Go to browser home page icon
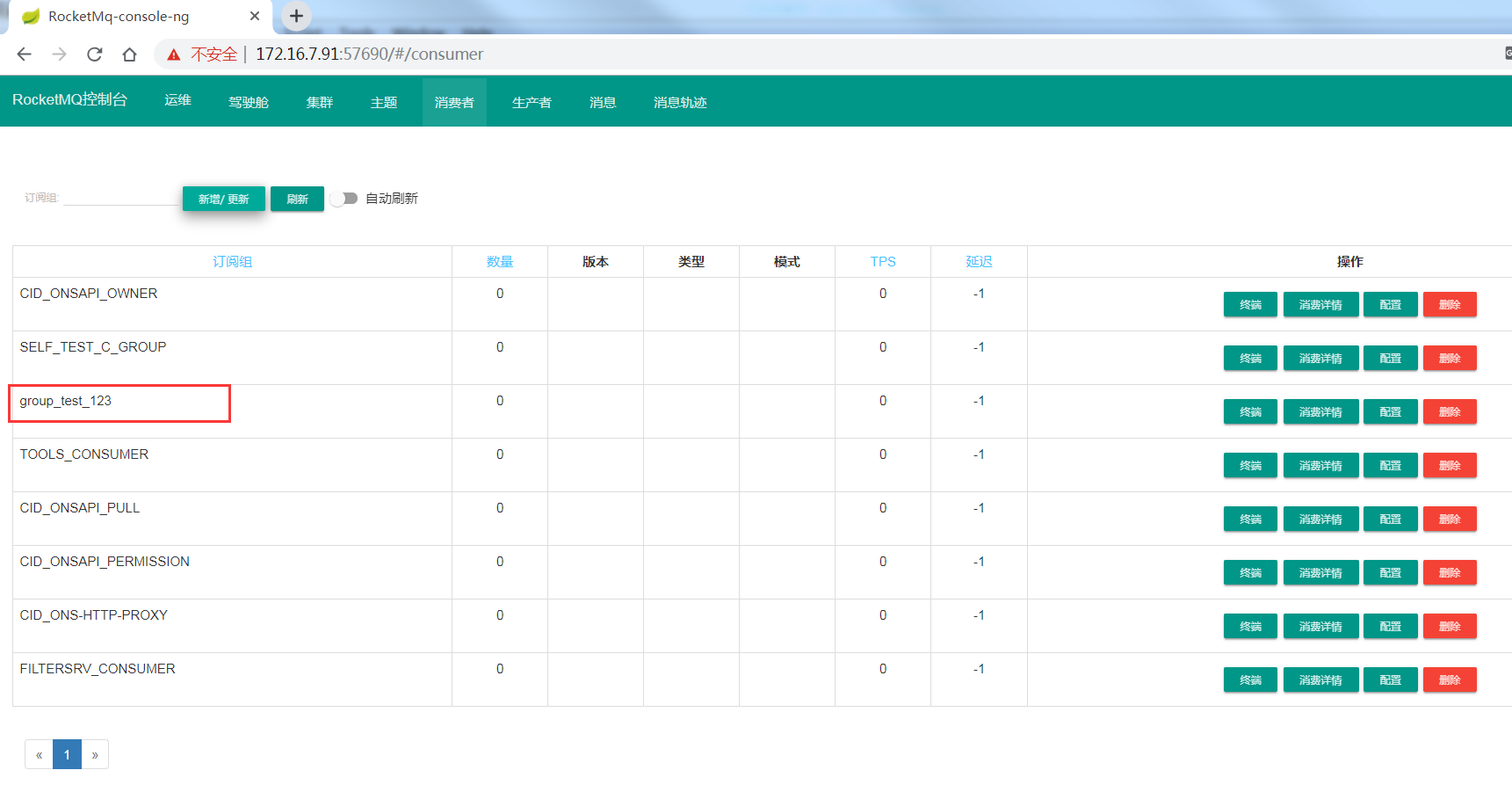1512x792 pixels. coord(129,54)
